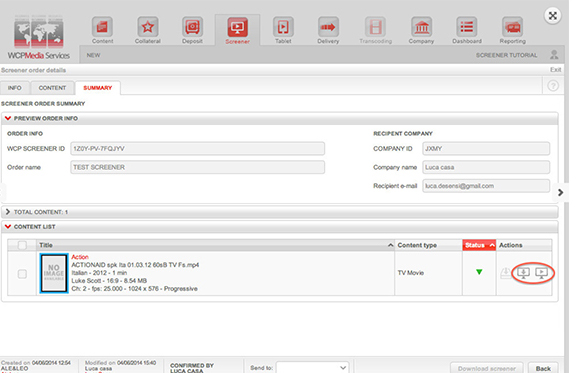This screenshot has height=373, width=580.
Task: Sort by the red Status column header
Action: point(479,245)
